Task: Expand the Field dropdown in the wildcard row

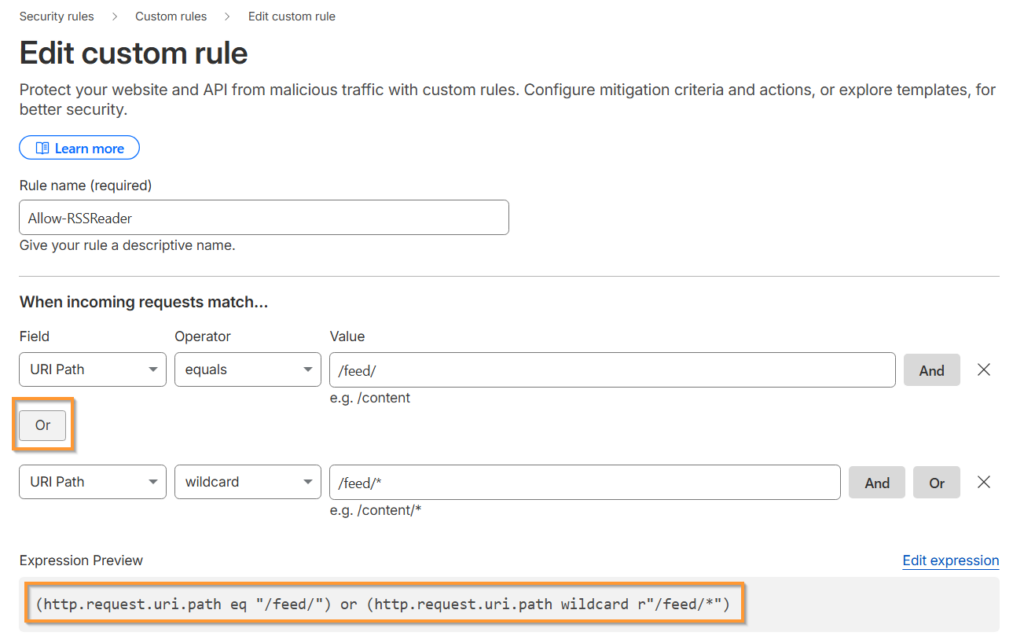Action: click(x=93, y=482)
